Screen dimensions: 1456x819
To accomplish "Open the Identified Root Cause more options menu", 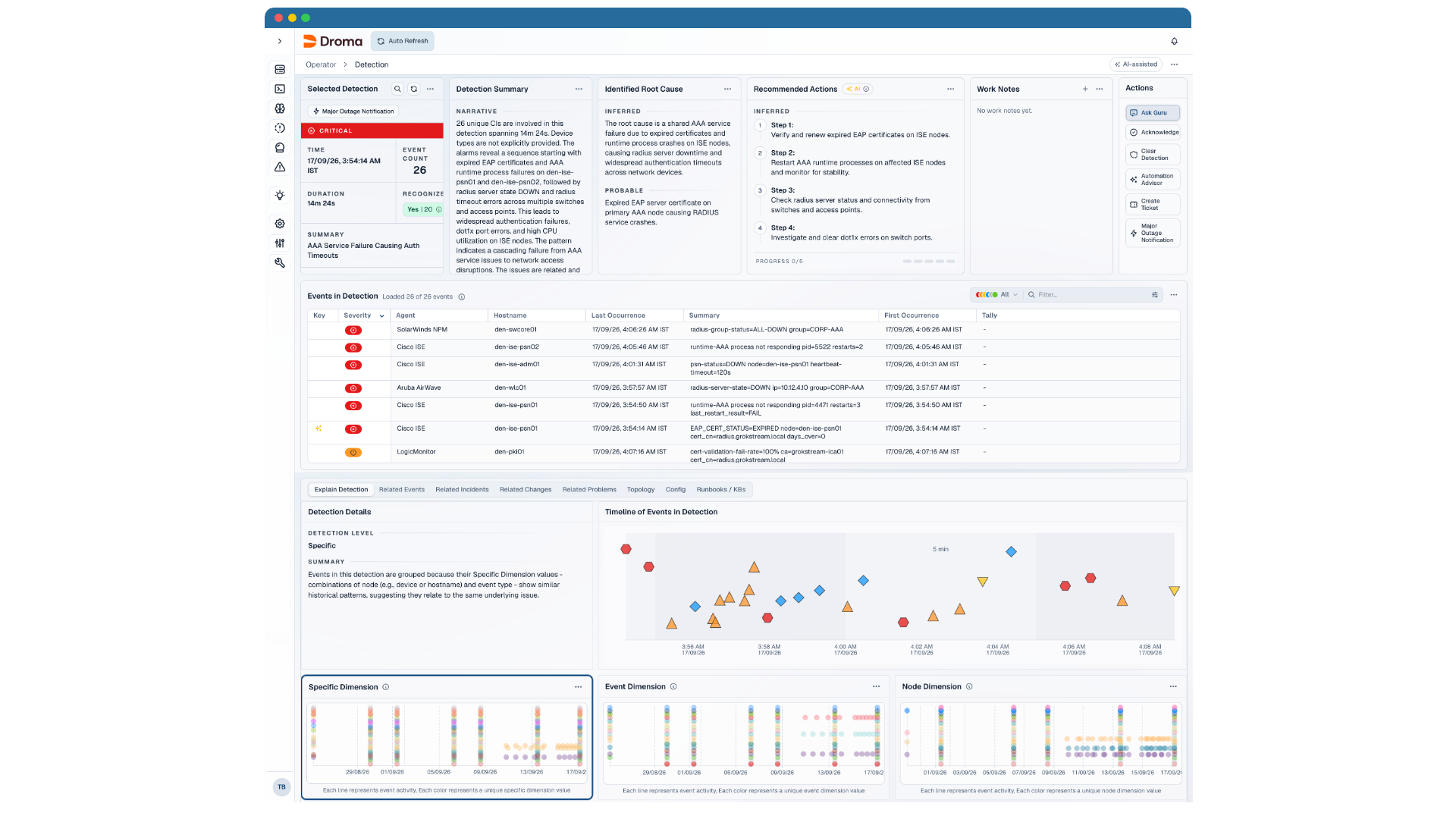I will tap(727, 89).
